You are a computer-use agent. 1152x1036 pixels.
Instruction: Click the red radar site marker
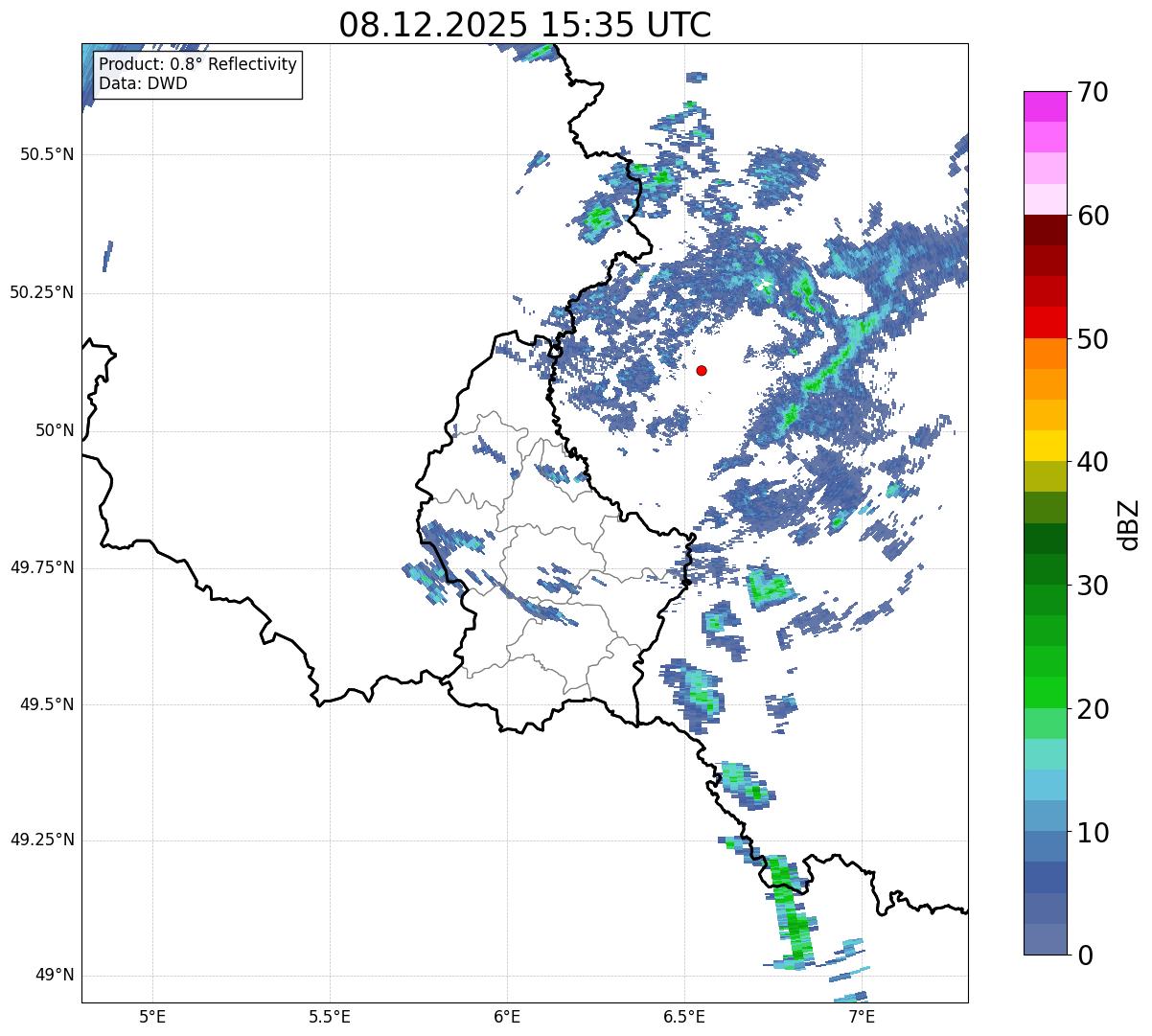702,370
